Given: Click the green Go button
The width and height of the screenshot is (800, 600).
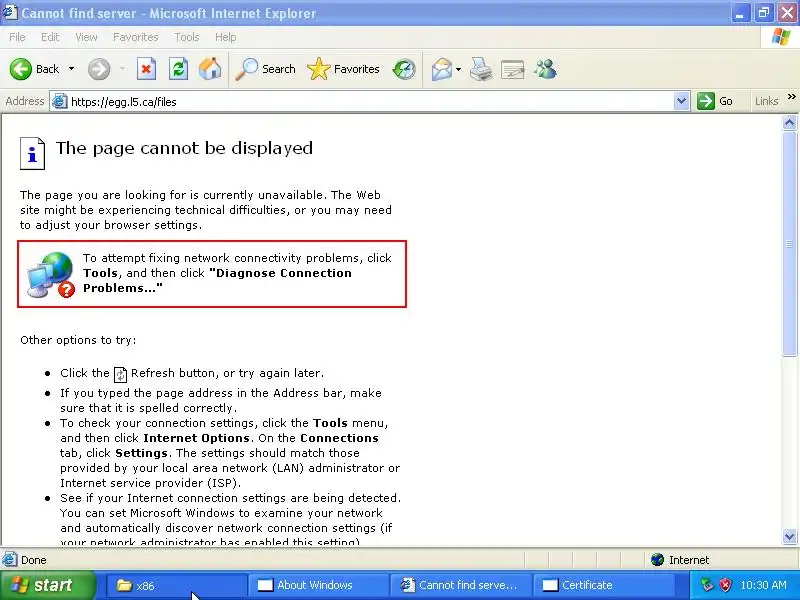Looking at the screenshot, I should tap(715, 102).
